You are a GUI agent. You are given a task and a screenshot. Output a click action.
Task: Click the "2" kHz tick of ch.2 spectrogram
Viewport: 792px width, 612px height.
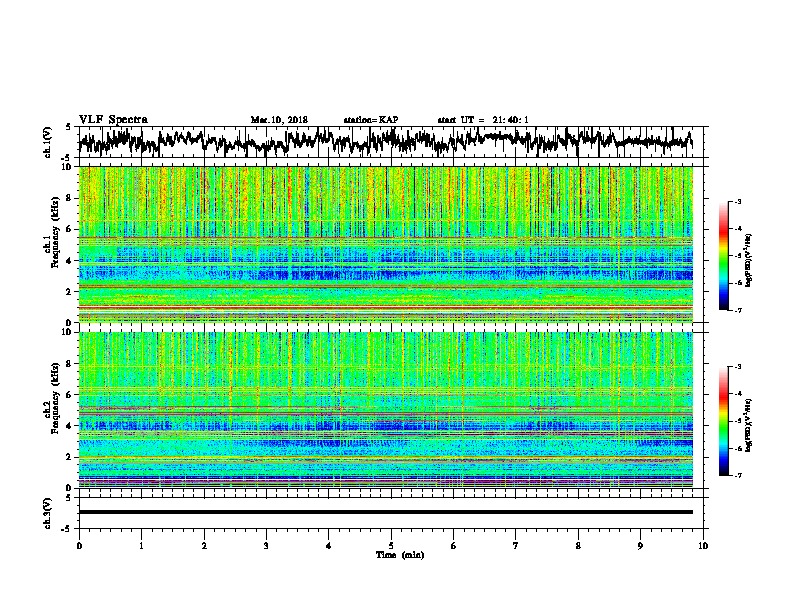[x=69, y=457]
